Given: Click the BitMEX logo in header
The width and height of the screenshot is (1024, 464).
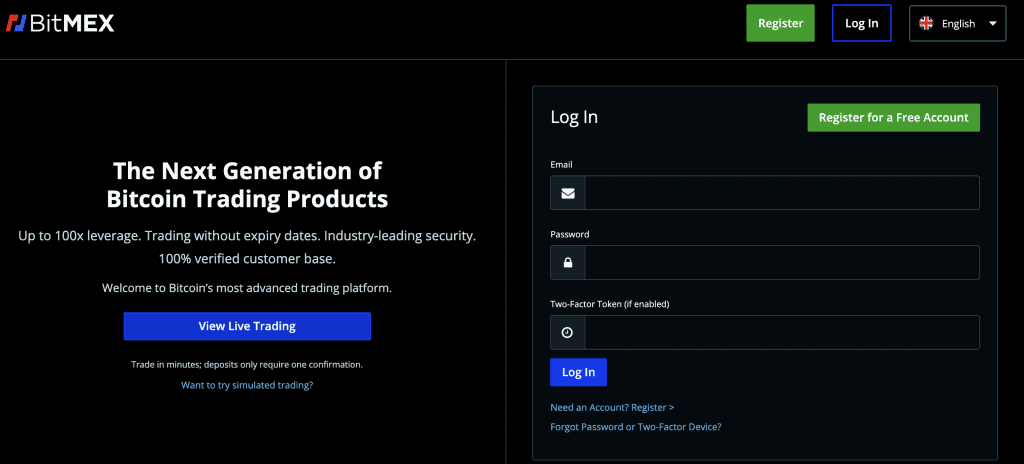Looking at the screenshot, I should click(x=60, y=24).
